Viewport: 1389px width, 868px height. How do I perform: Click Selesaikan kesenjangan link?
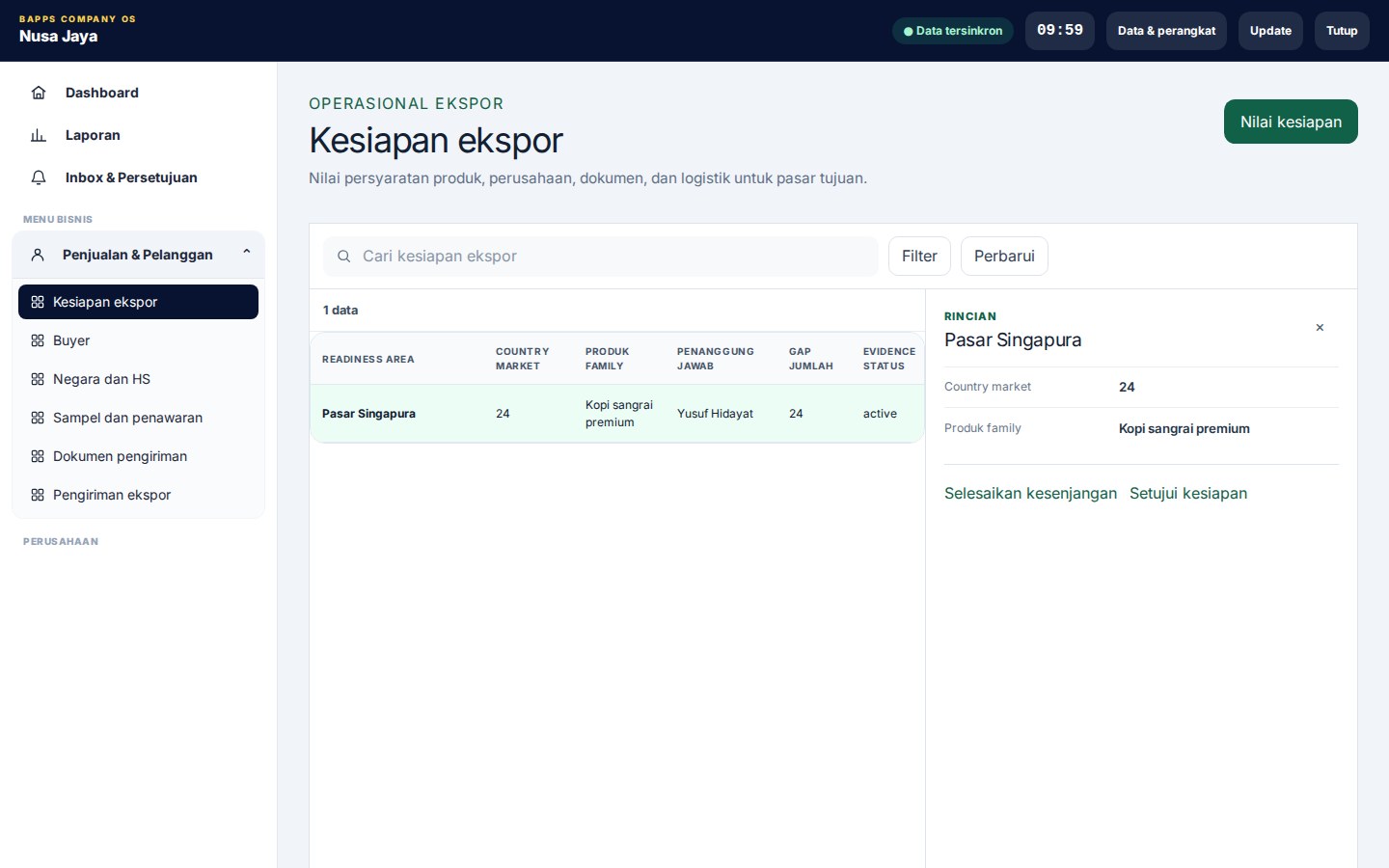pyautogui.click(x=1030, y=493)
